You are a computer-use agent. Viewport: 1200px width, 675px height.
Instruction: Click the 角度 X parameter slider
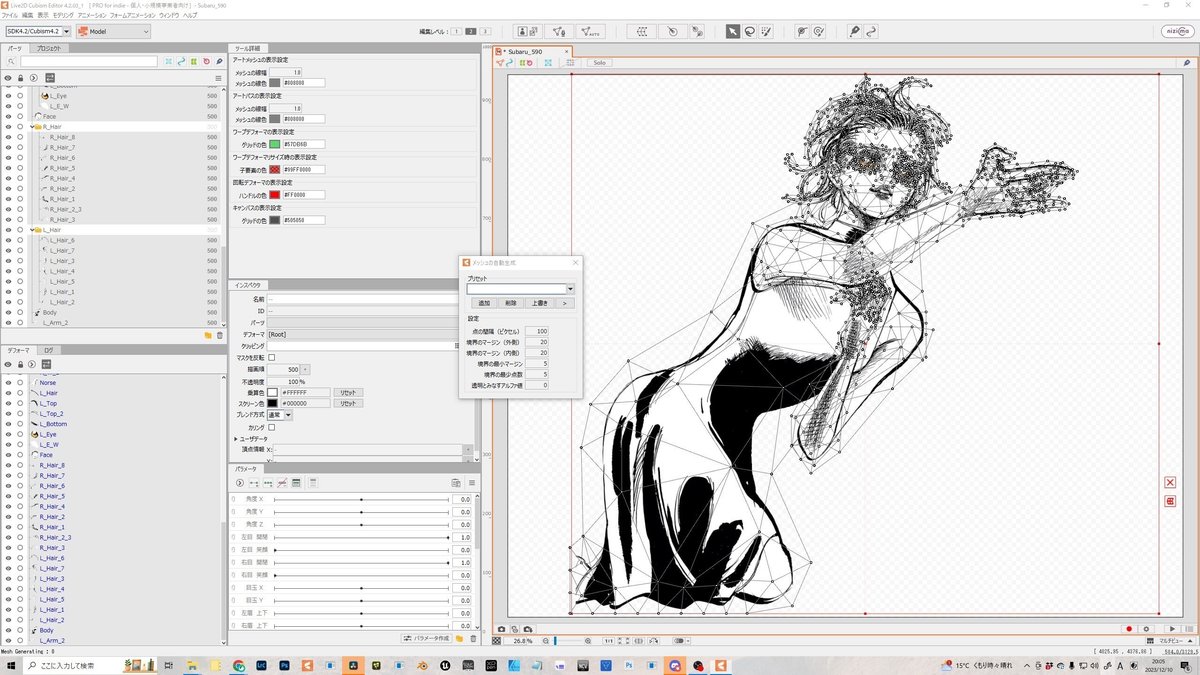(361, 499)
